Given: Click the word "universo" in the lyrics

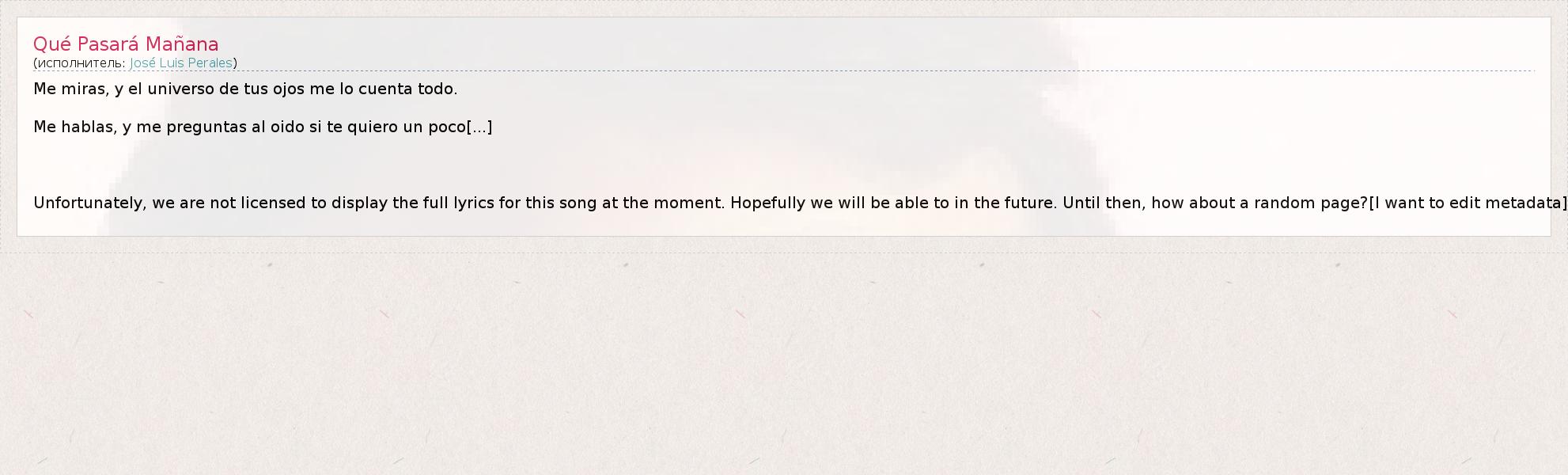Looking at the screenshot, I should point(181,89).
